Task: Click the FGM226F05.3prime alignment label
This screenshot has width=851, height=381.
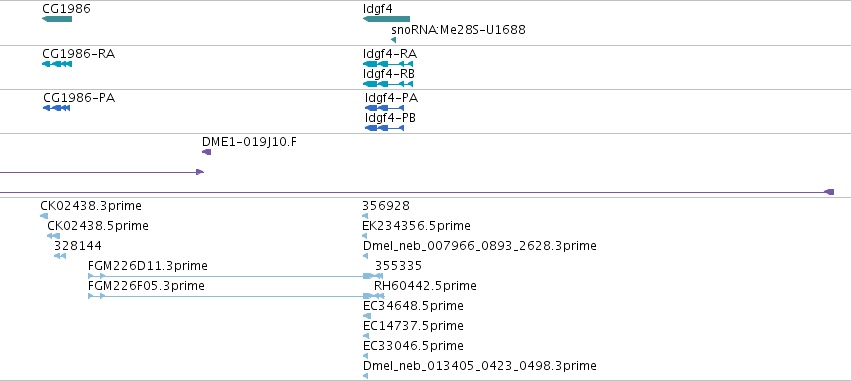Action: click(x=147, y=285)
